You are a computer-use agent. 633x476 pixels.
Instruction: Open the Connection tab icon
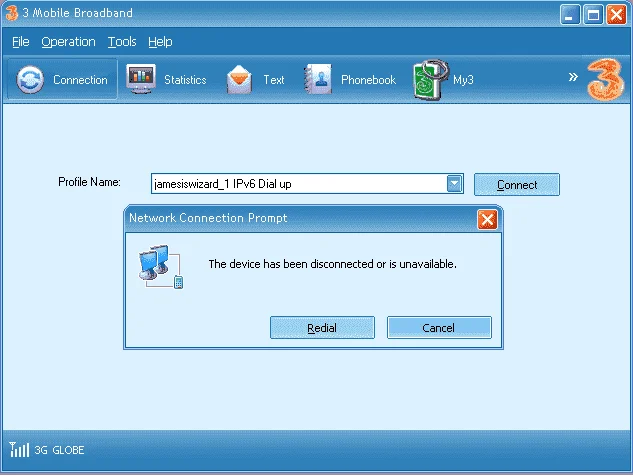(x=30, y=80)
